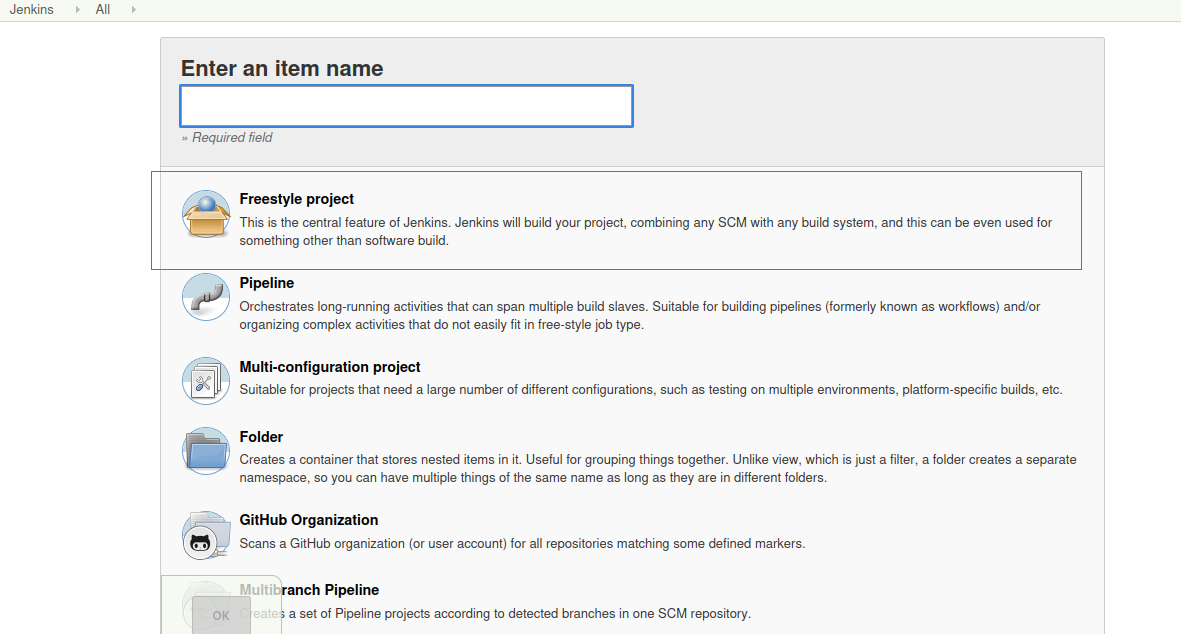Screen dimensions: 1181x634
Task: Choose the Multi-configuration project icon
Action: 206,380
